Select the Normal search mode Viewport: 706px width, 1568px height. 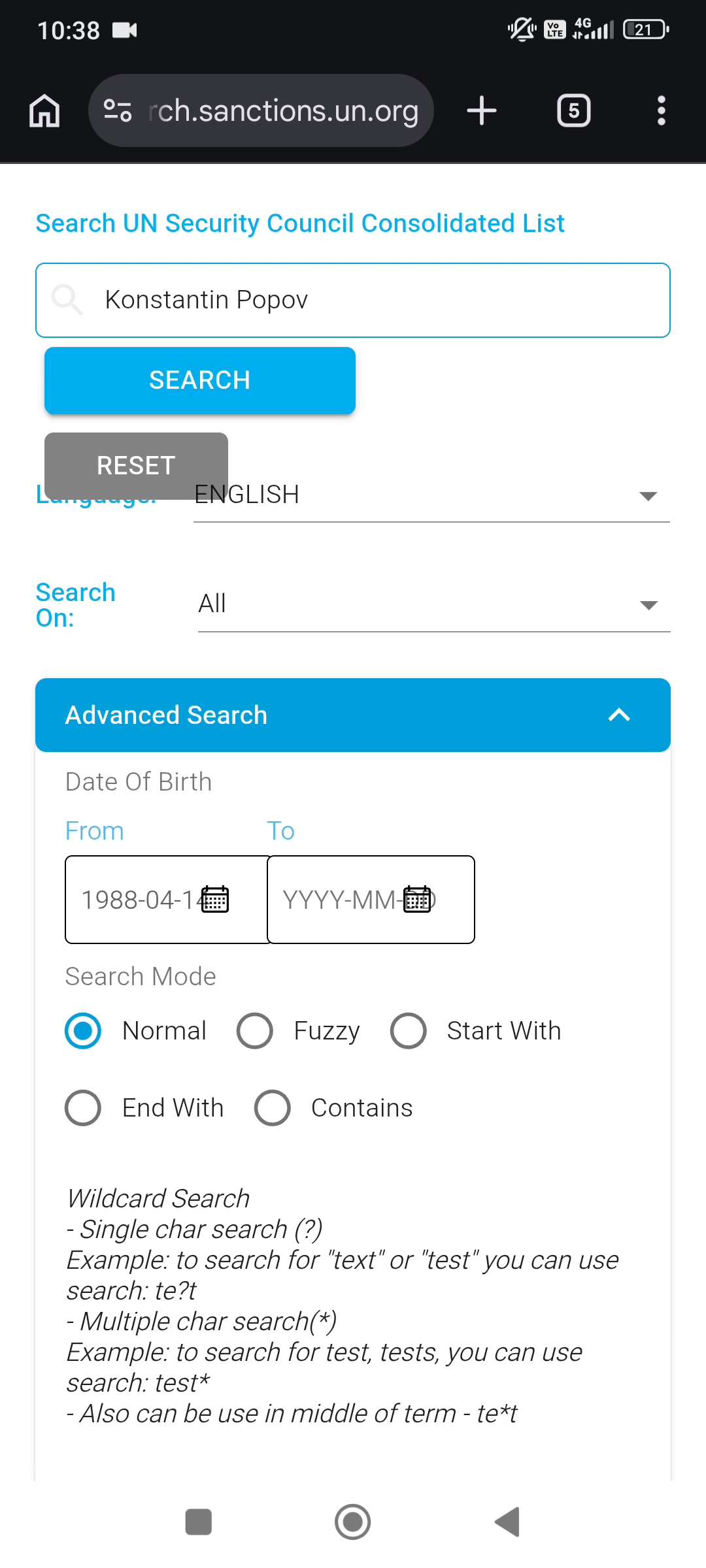(x=83, y=1031)
